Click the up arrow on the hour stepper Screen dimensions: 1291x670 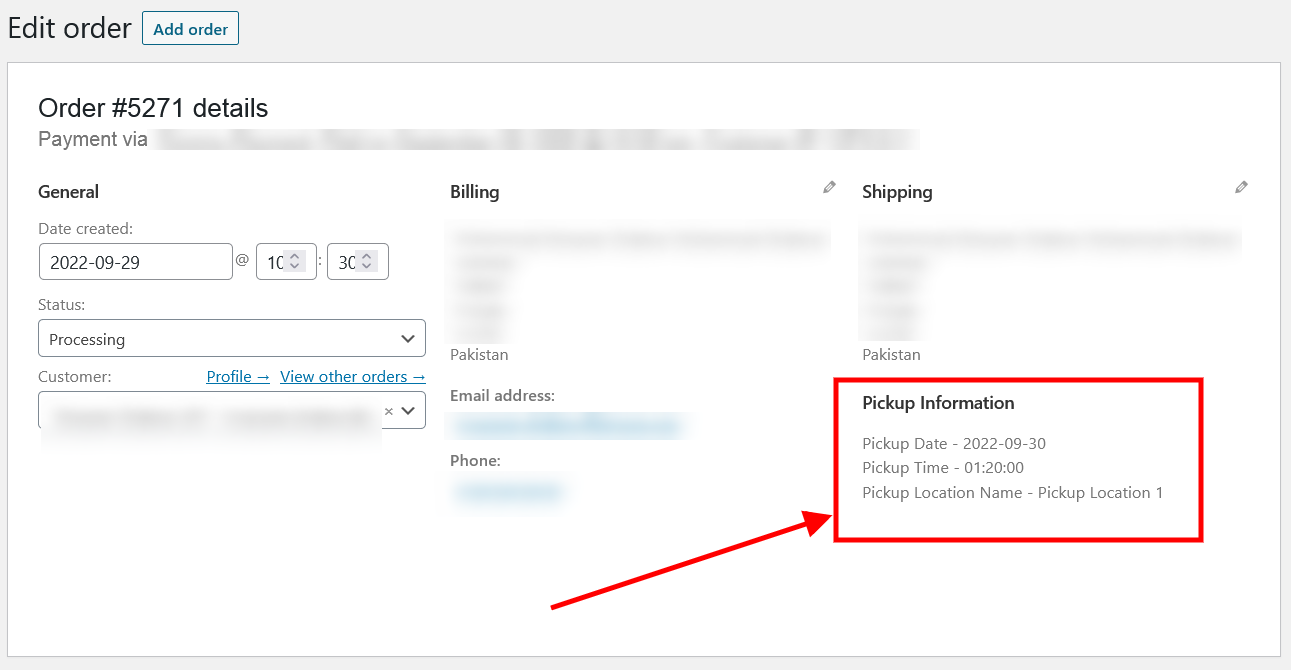tap(295, 255)
